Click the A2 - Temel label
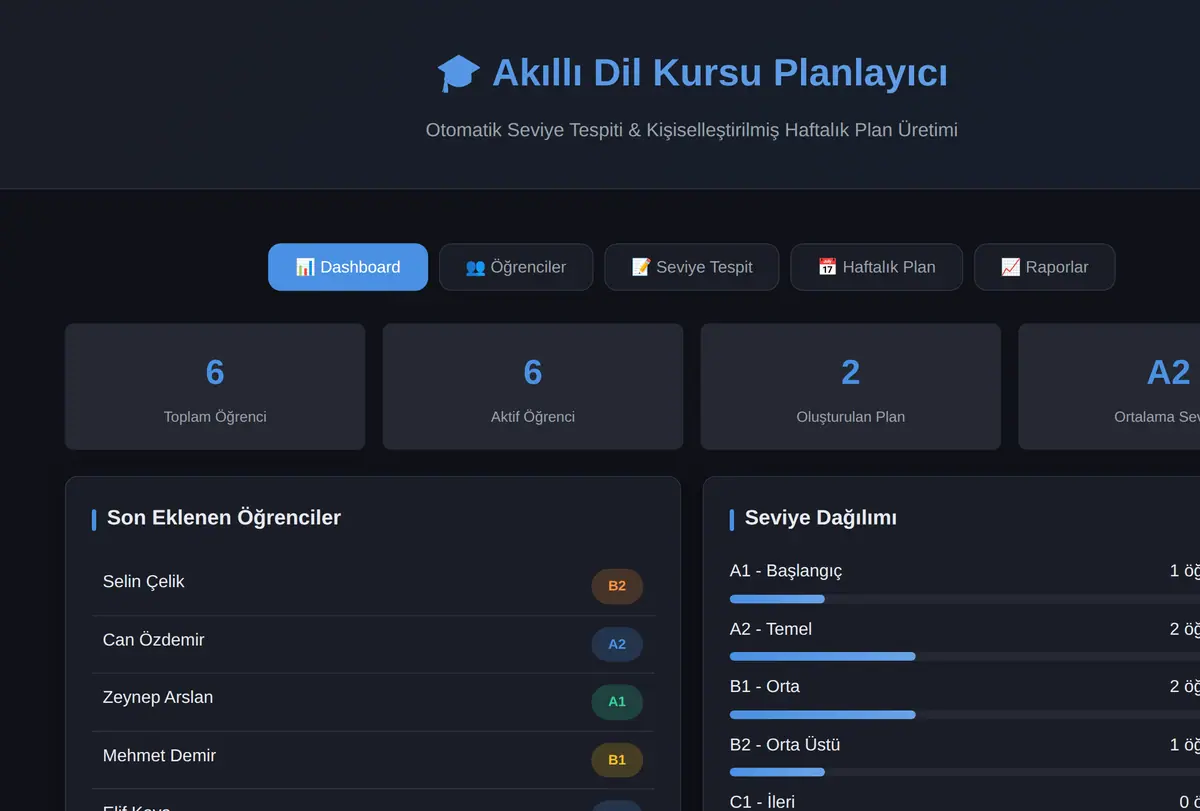This screenshot has height=811, width=1200. 771,629
